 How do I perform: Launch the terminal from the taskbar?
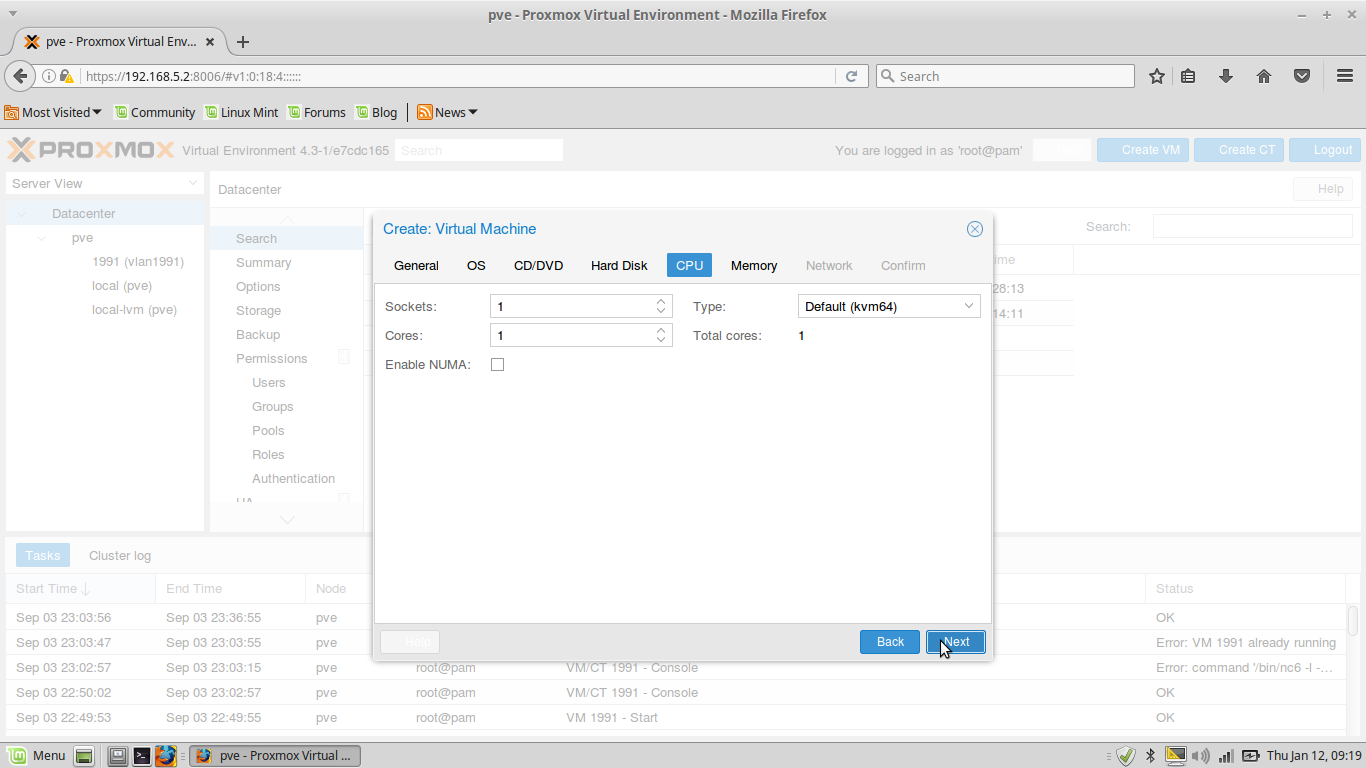coord(142,755)
